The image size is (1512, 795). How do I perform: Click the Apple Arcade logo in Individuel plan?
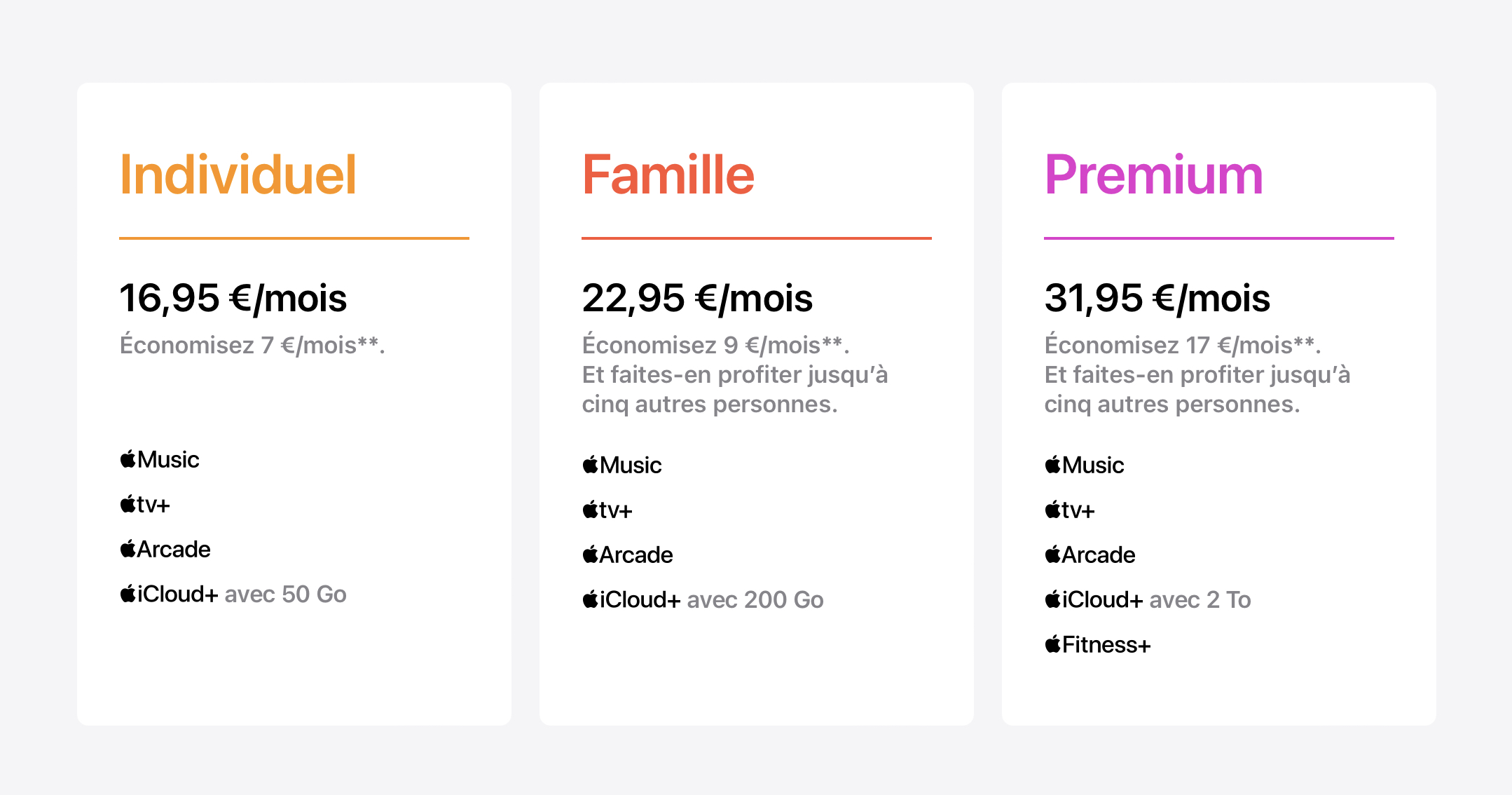pos(165,550)
